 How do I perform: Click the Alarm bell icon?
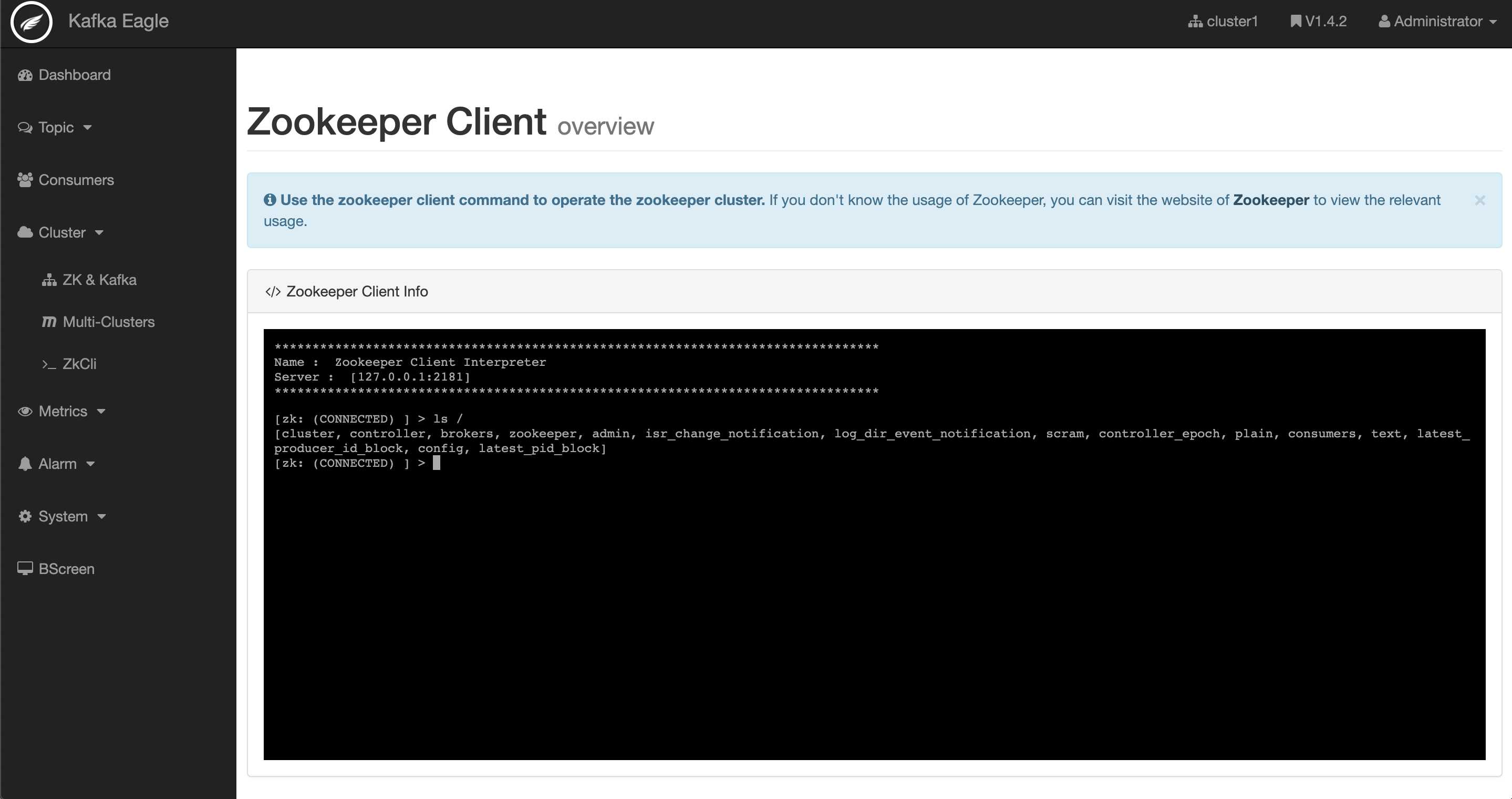click(x=25, y=464)
